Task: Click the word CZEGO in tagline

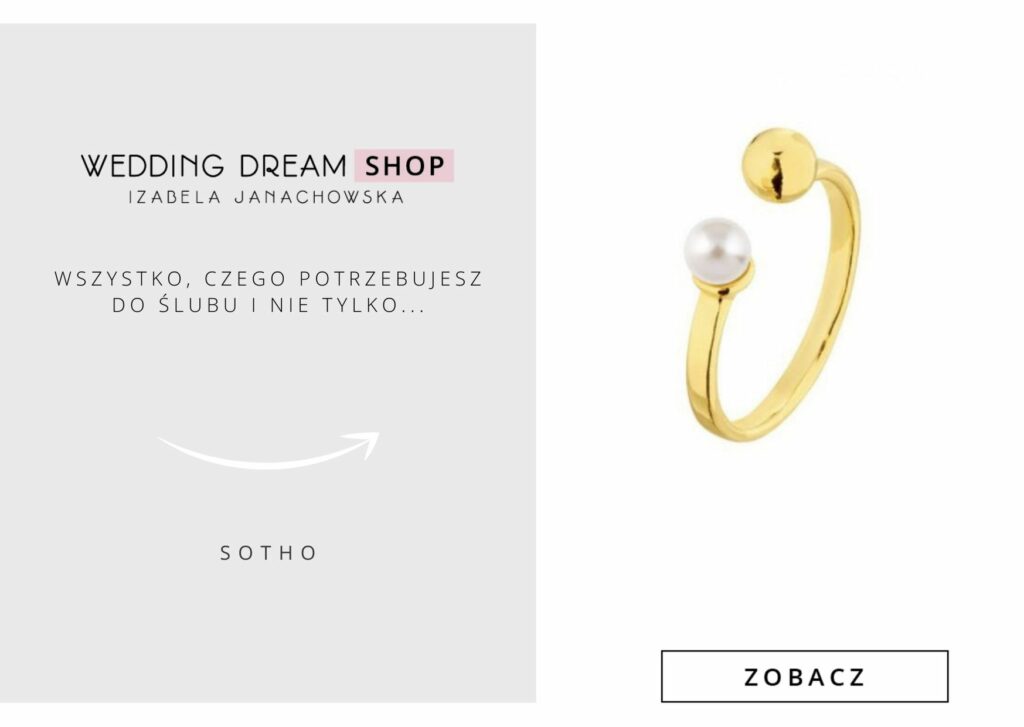Action: click(x=246, y=279)
